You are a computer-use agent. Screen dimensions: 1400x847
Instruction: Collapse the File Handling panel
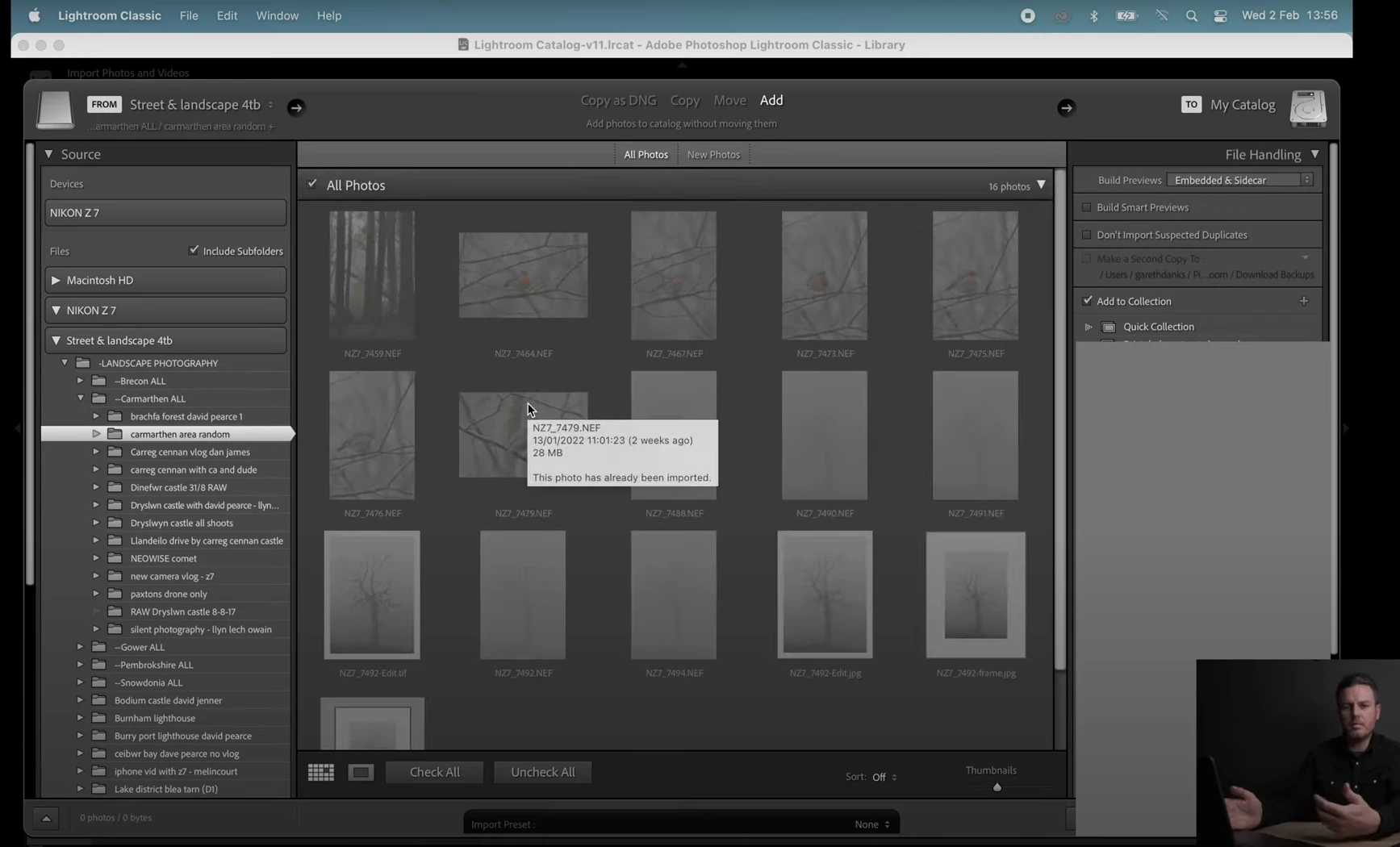(1315, 154)
